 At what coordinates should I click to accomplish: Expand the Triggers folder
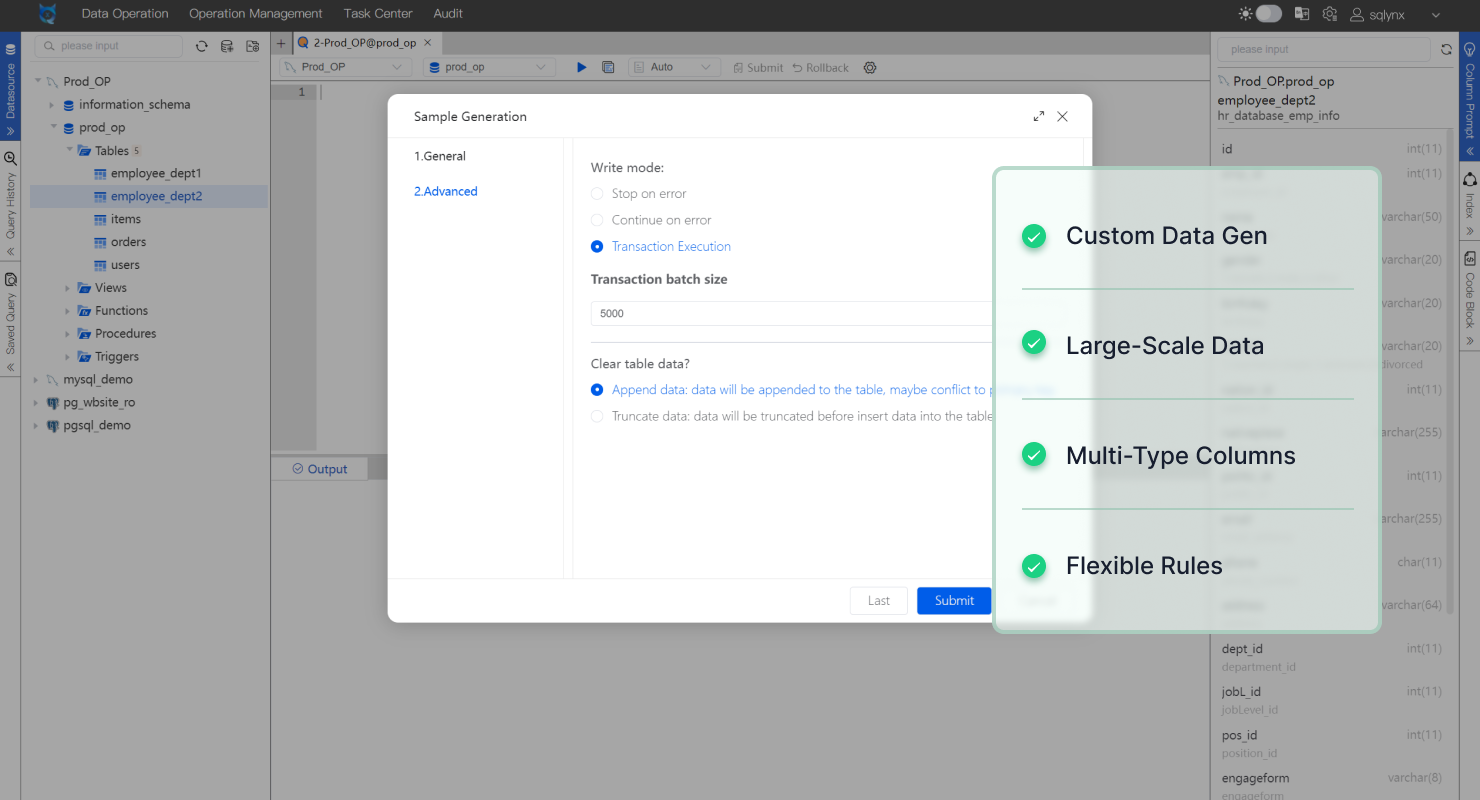point(68,357)
